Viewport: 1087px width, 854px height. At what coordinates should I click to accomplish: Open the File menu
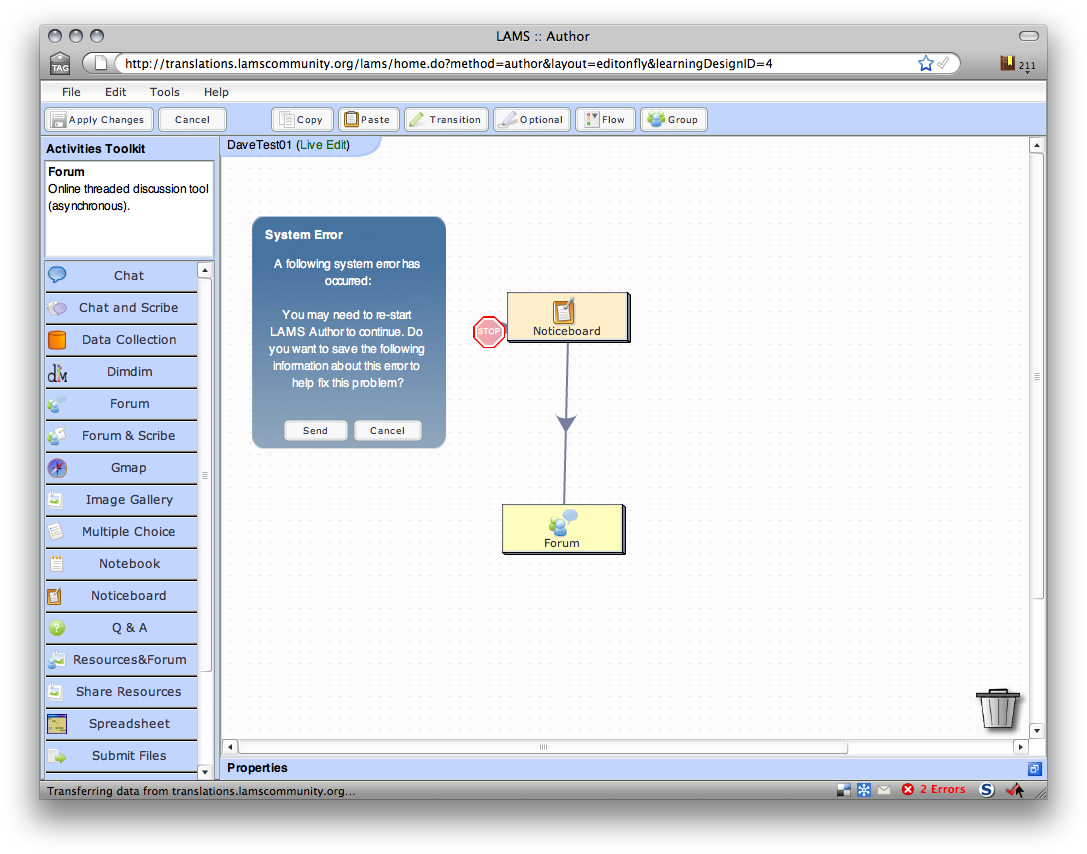[71, 92]
